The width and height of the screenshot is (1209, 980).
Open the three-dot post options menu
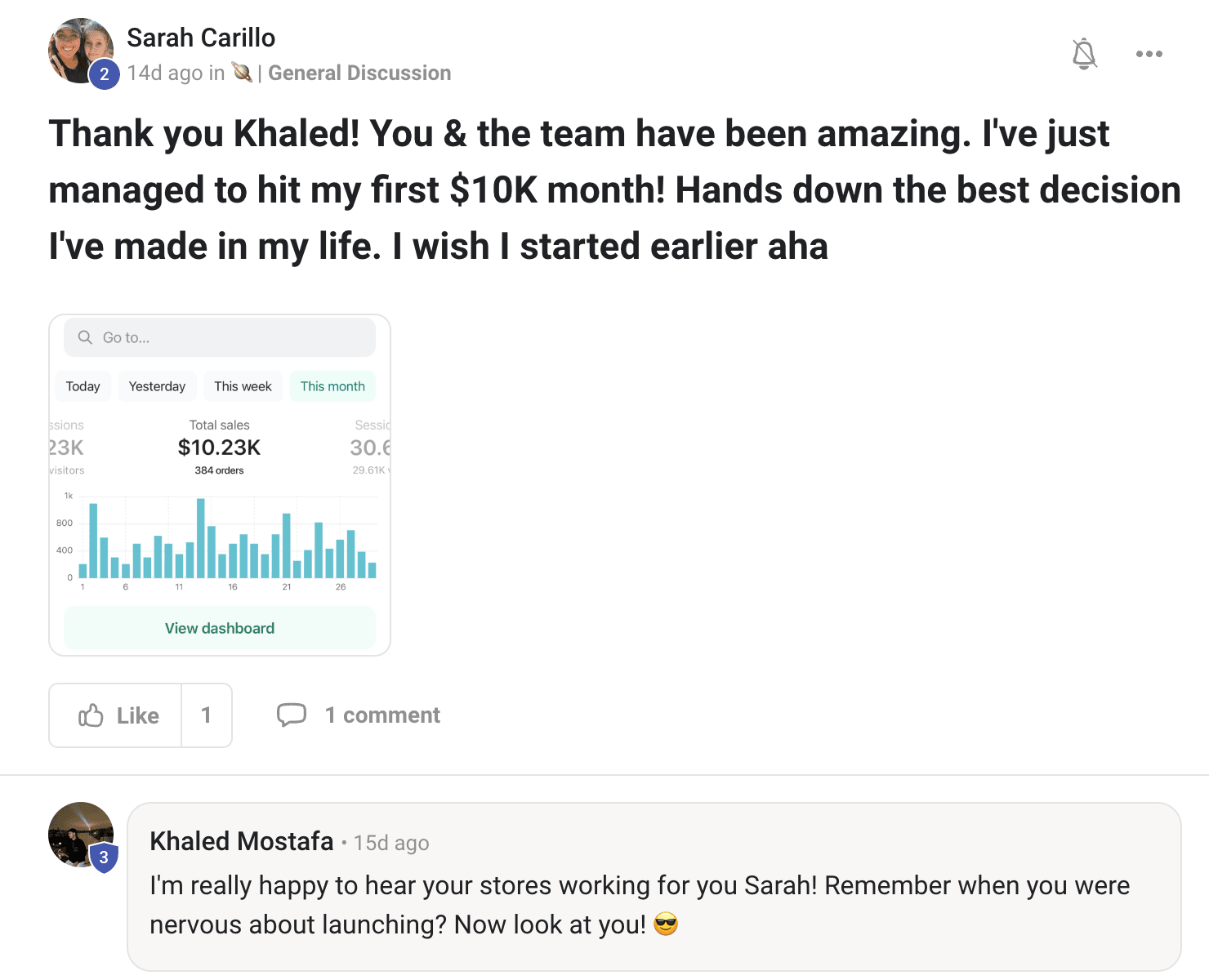1149,54
